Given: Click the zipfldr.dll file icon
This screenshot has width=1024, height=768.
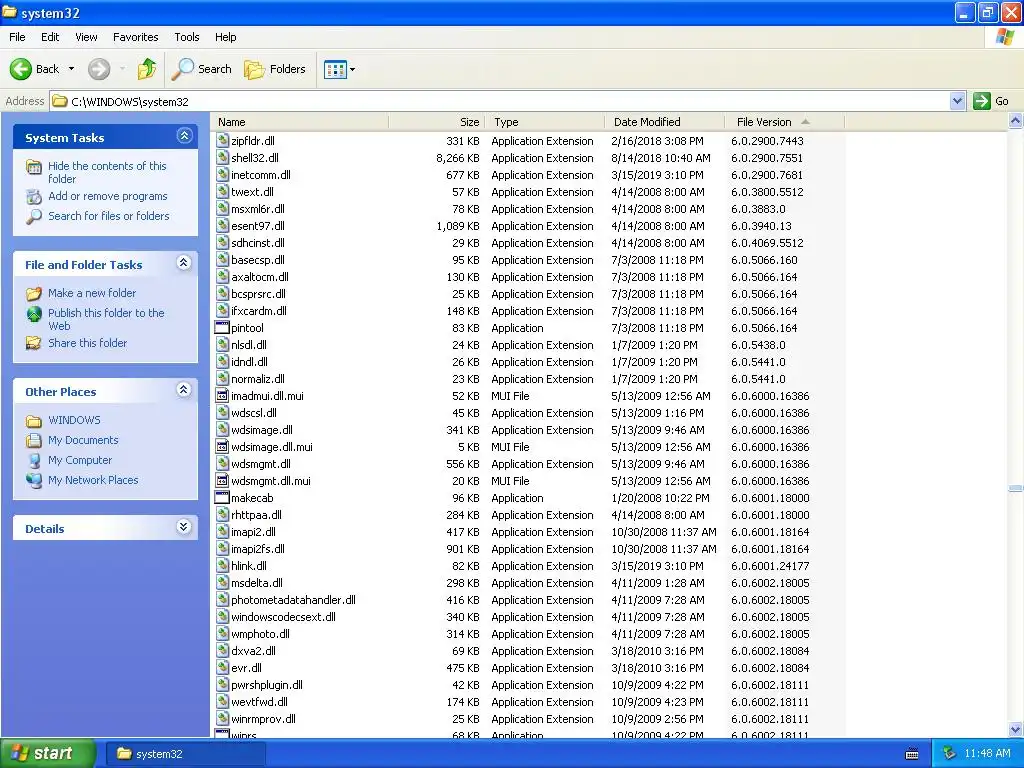Looking at the screenshot, I should pyautogui.click(x=222, y=140).
